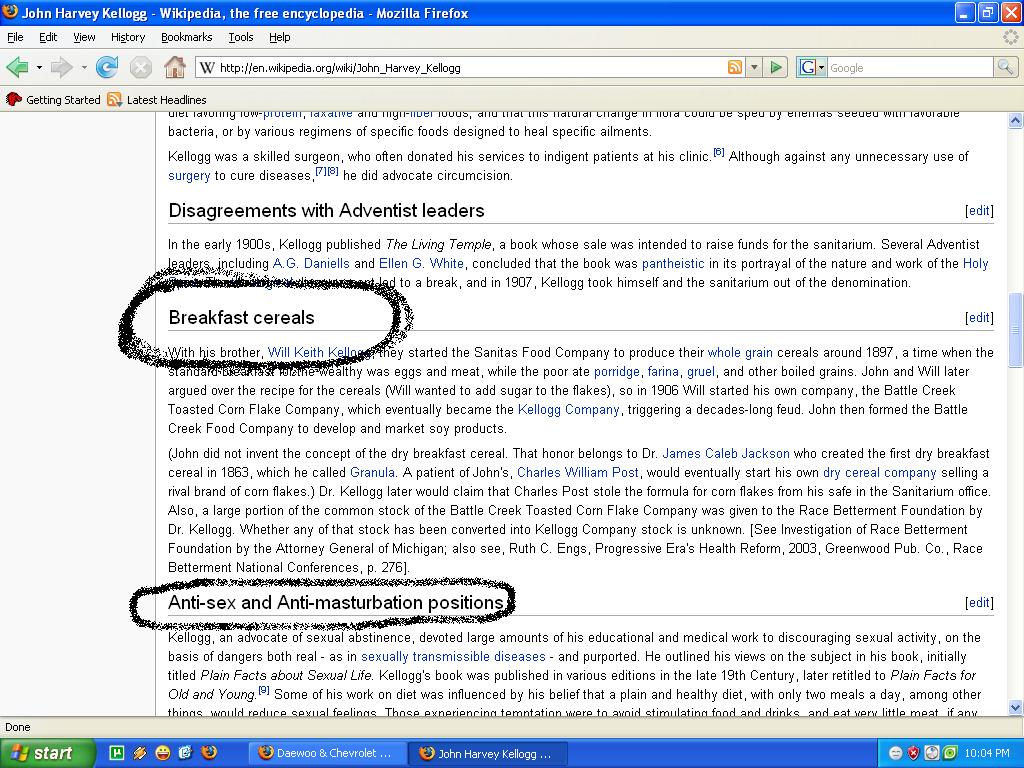Follow the sexually transmissible diseases link

click(x=453, y=656)
